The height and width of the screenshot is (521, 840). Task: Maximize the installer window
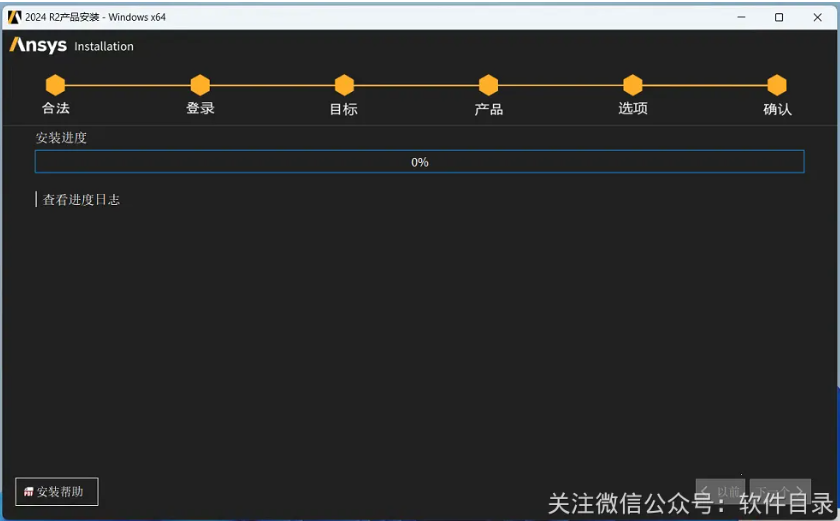tap(779, 17)
